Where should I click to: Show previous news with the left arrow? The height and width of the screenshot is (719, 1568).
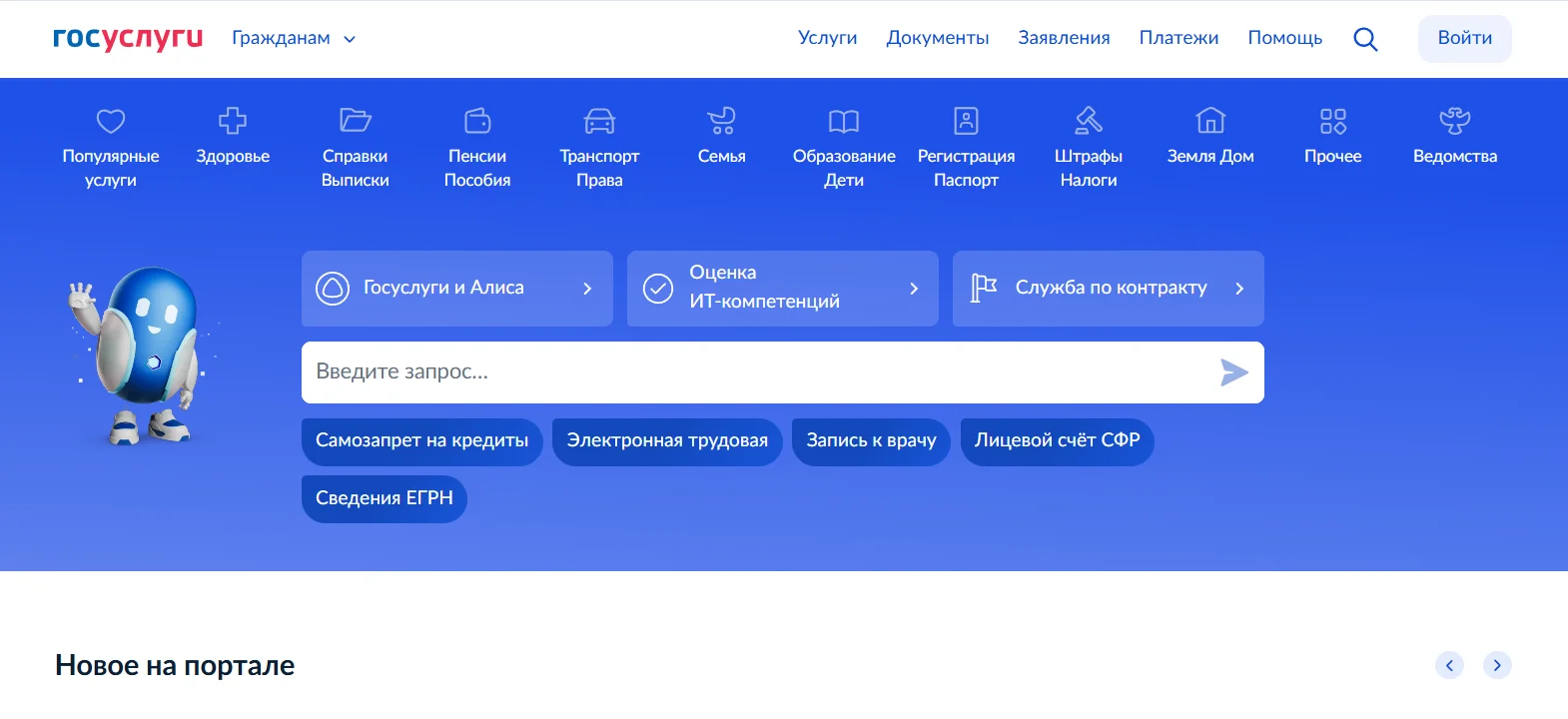[x=1449, y=665]
